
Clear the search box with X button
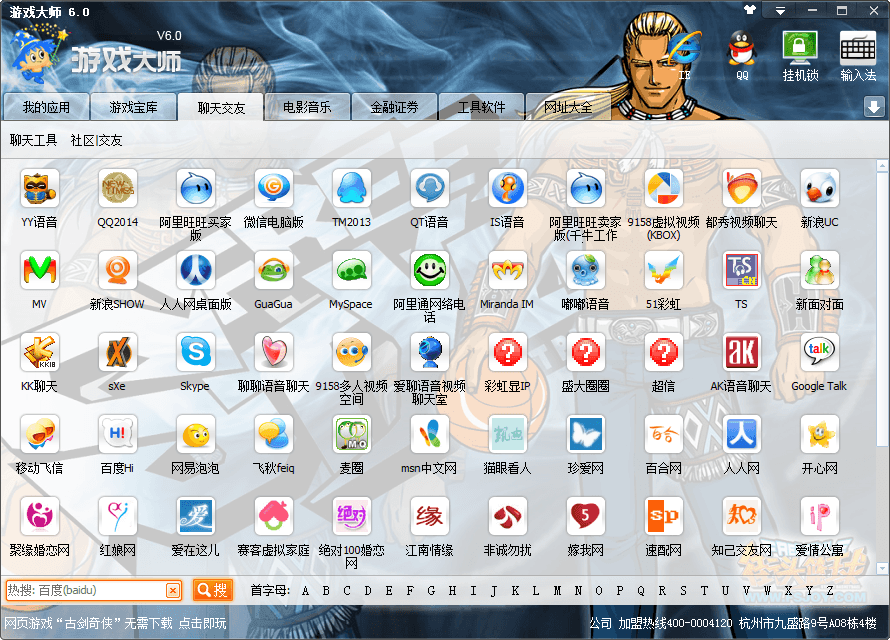coord(173,591)
